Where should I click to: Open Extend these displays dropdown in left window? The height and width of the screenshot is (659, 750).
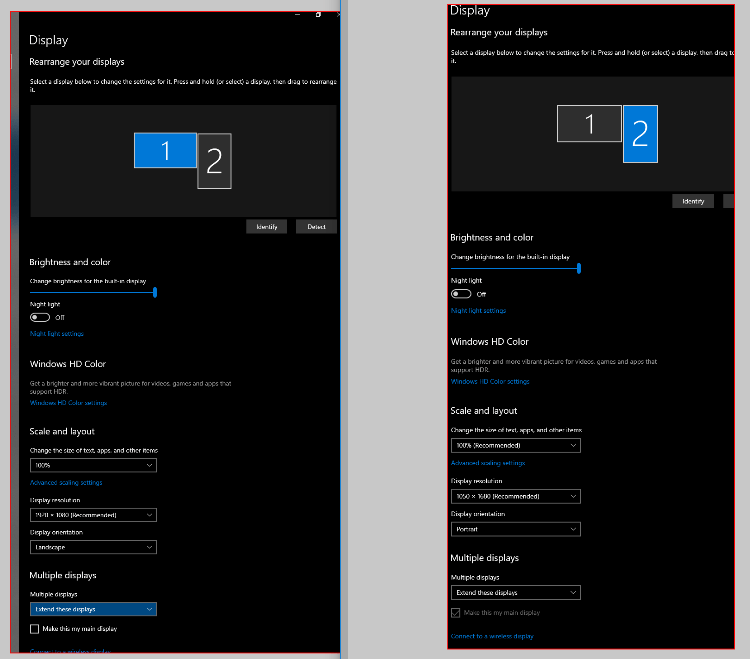tap(93, 609)
